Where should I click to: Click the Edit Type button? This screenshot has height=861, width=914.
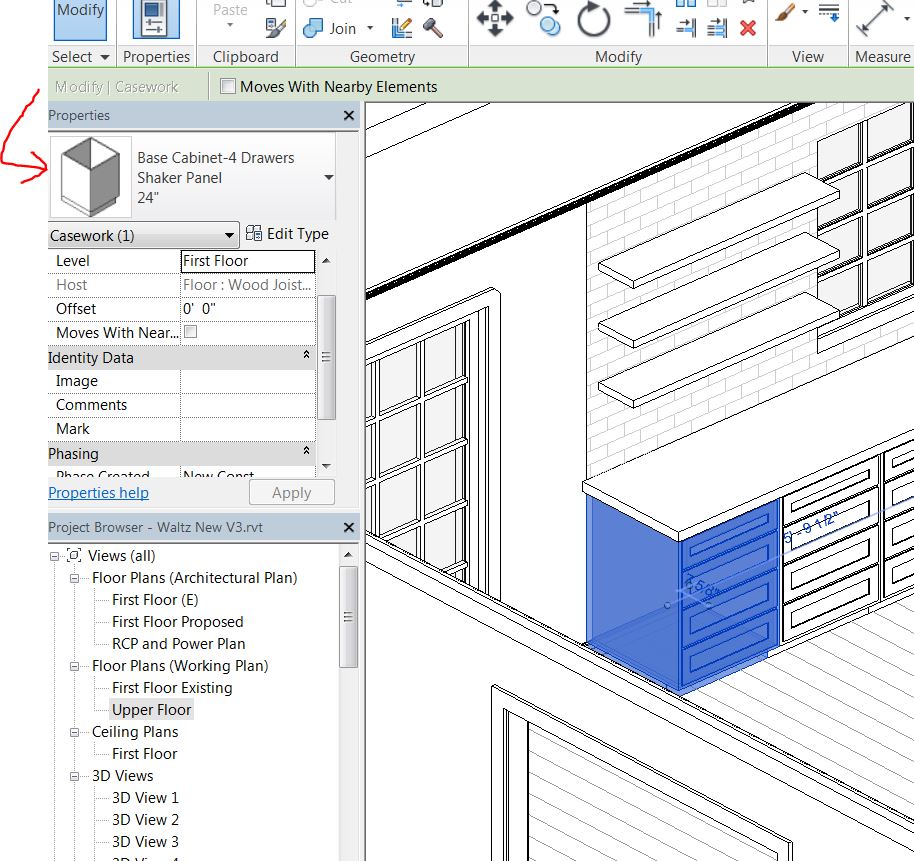287,234
